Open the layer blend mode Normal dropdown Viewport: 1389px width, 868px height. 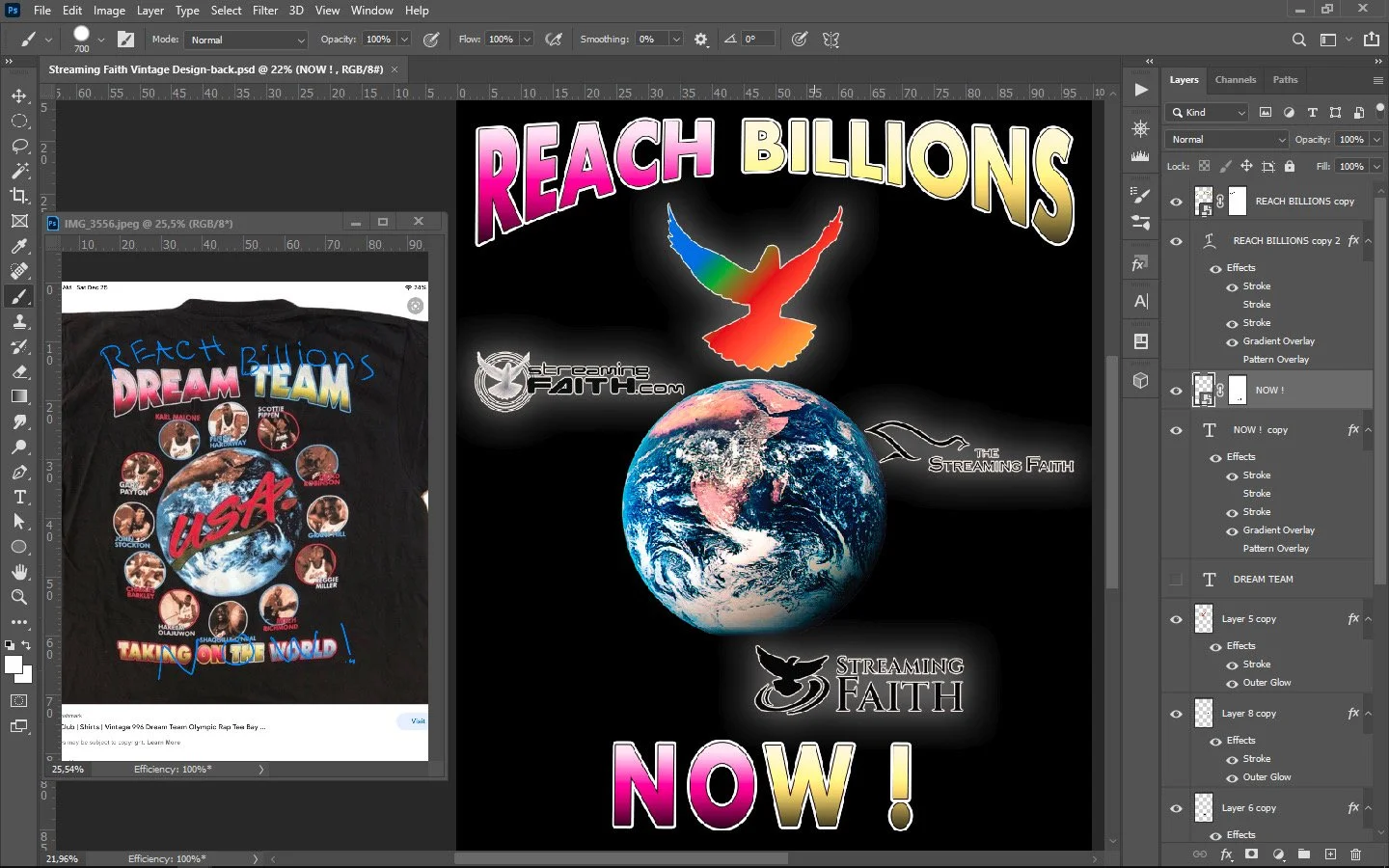[x=1227, y=140]
